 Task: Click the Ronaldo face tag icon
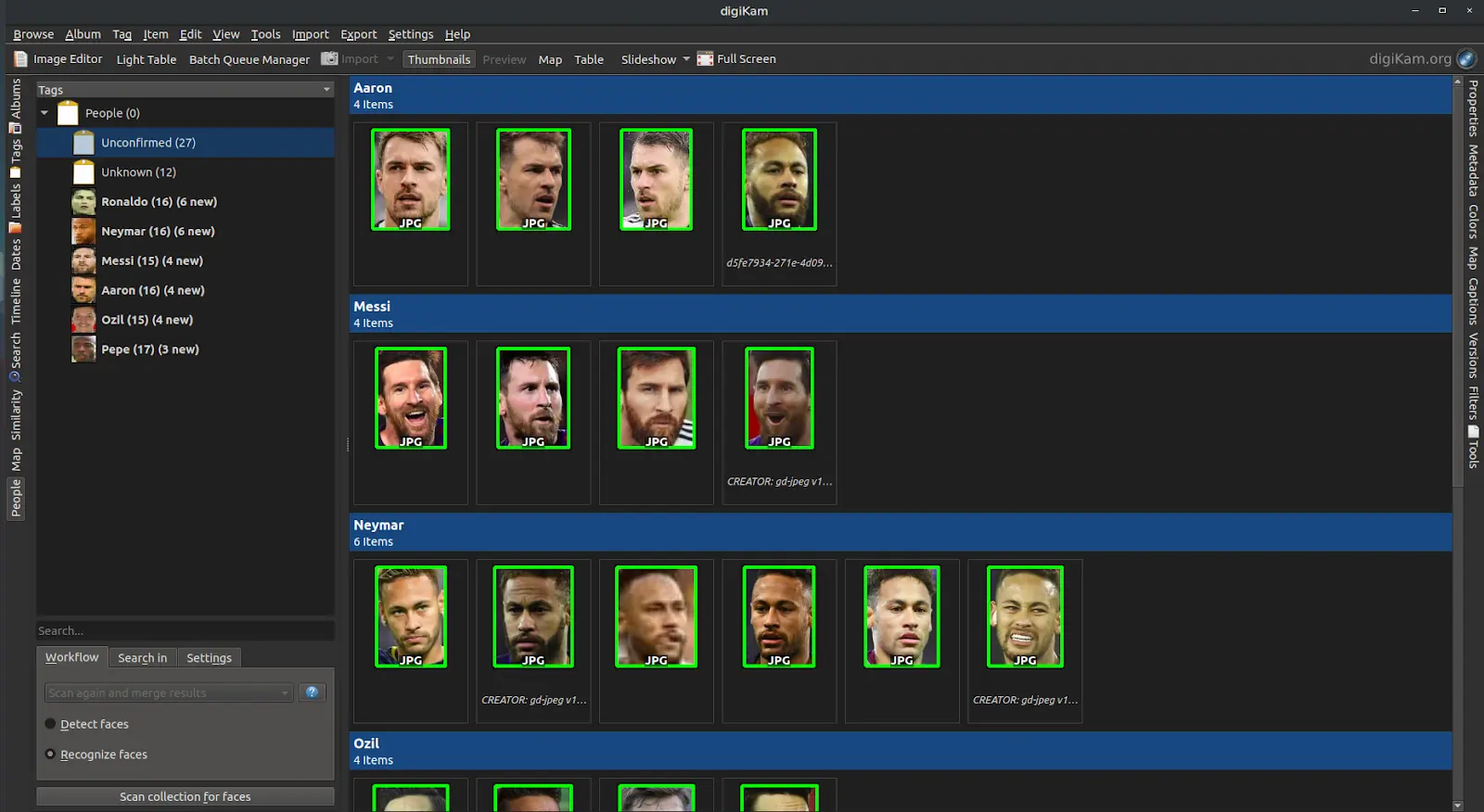pos(83,202)
